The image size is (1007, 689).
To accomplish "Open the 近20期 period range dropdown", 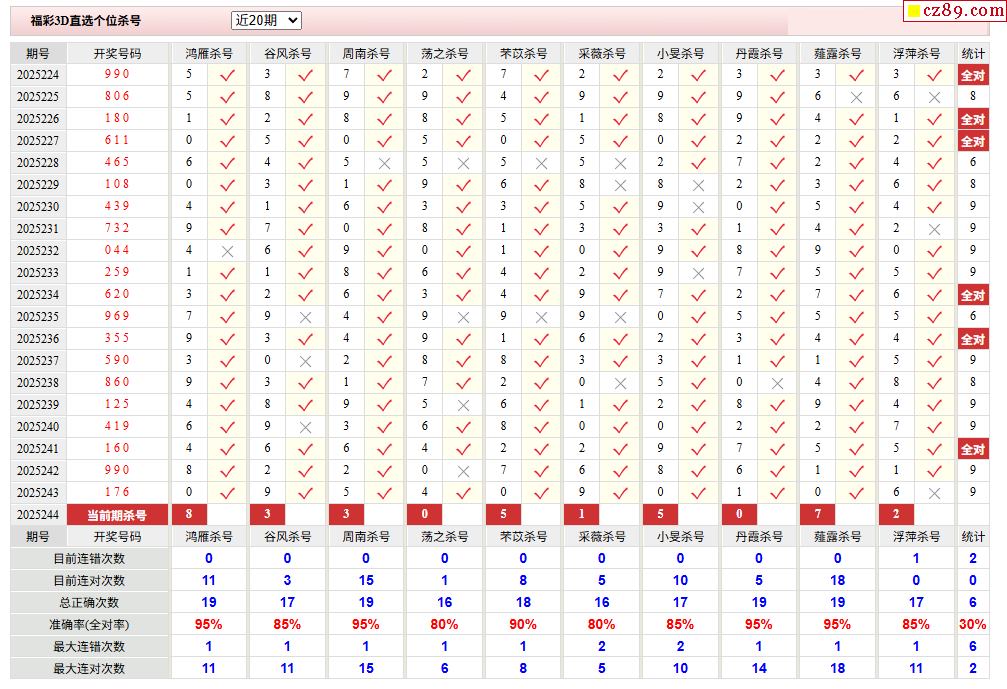I will point(266,21).
